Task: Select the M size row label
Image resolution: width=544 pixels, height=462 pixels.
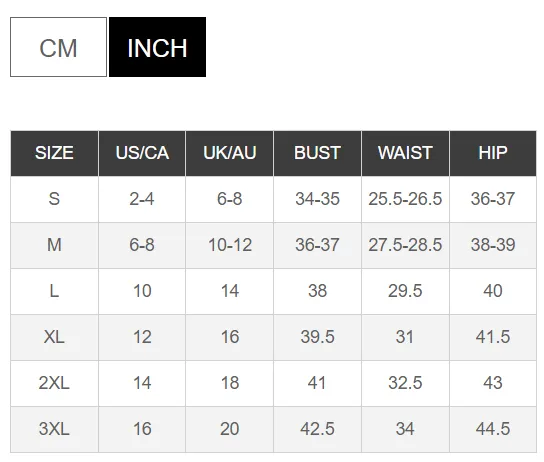Action: (x=54, y=245)
